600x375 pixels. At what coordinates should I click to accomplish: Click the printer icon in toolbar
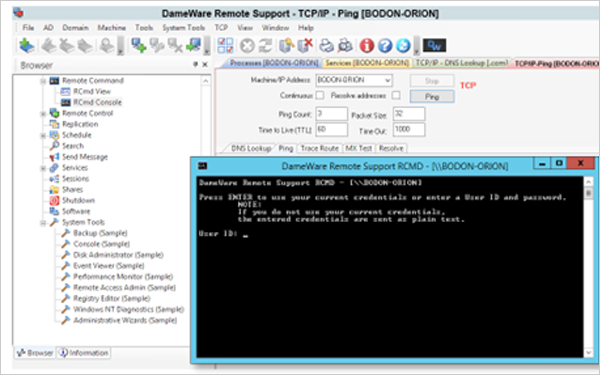(326, 46)
